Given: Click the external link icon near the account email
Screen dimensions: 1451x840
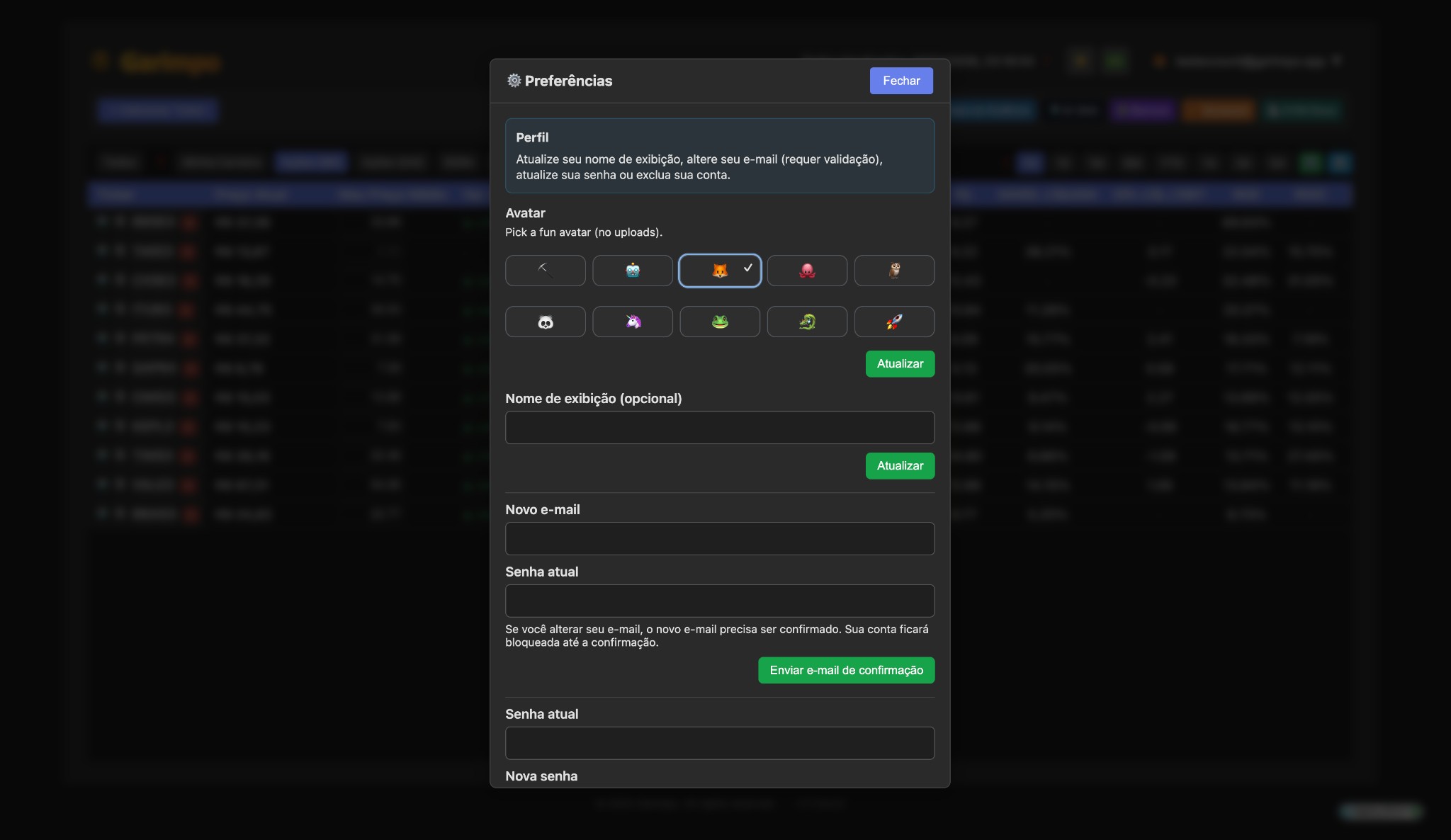Looking at the screenshot, I should 1338,60.
